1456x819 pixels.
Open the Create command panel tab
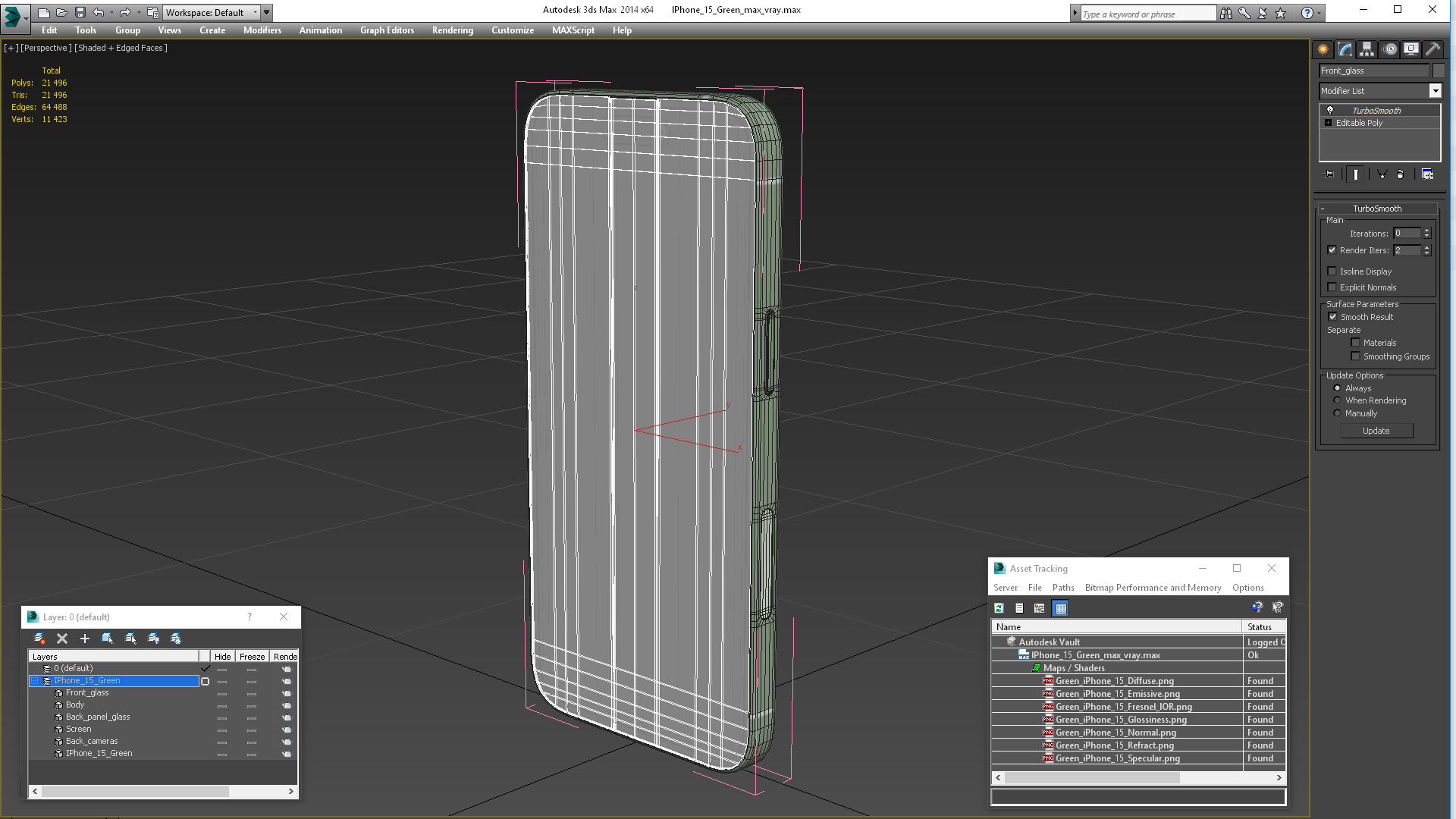(x=1323, y=49)
